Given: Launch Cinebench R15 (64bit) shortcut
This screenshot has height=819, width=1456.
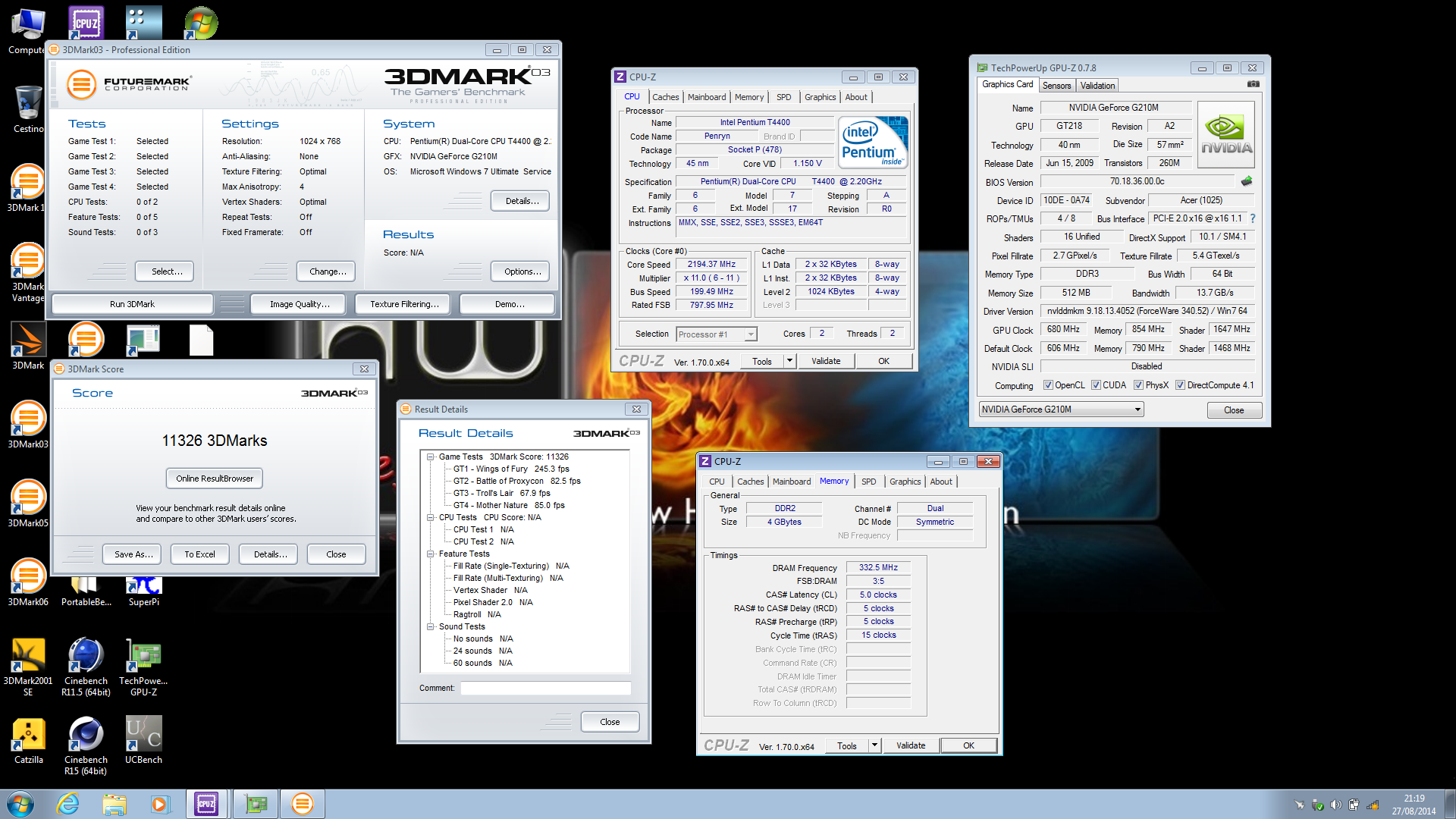Looking at the screenshot, I should click(86, 745).
